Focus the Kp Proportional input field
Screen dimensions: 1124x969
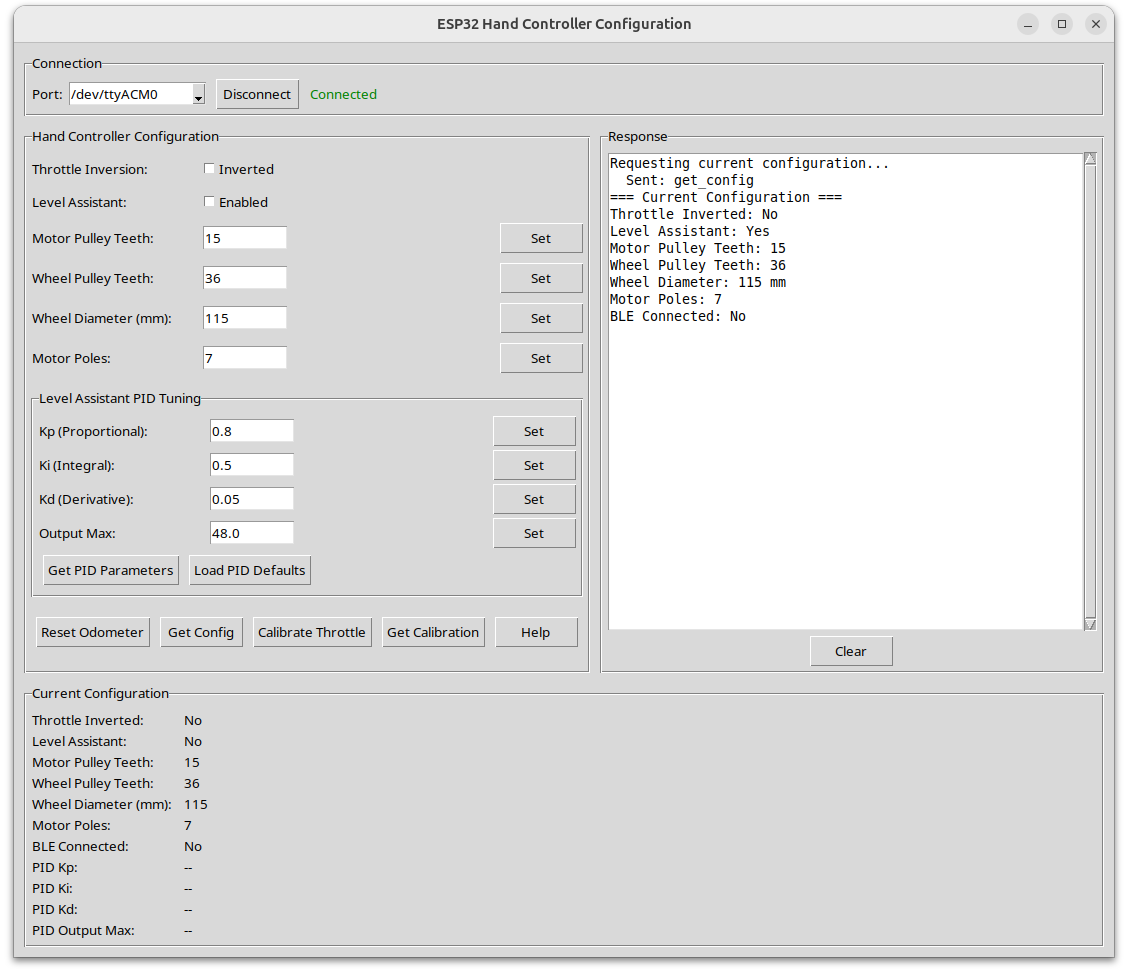251,431
